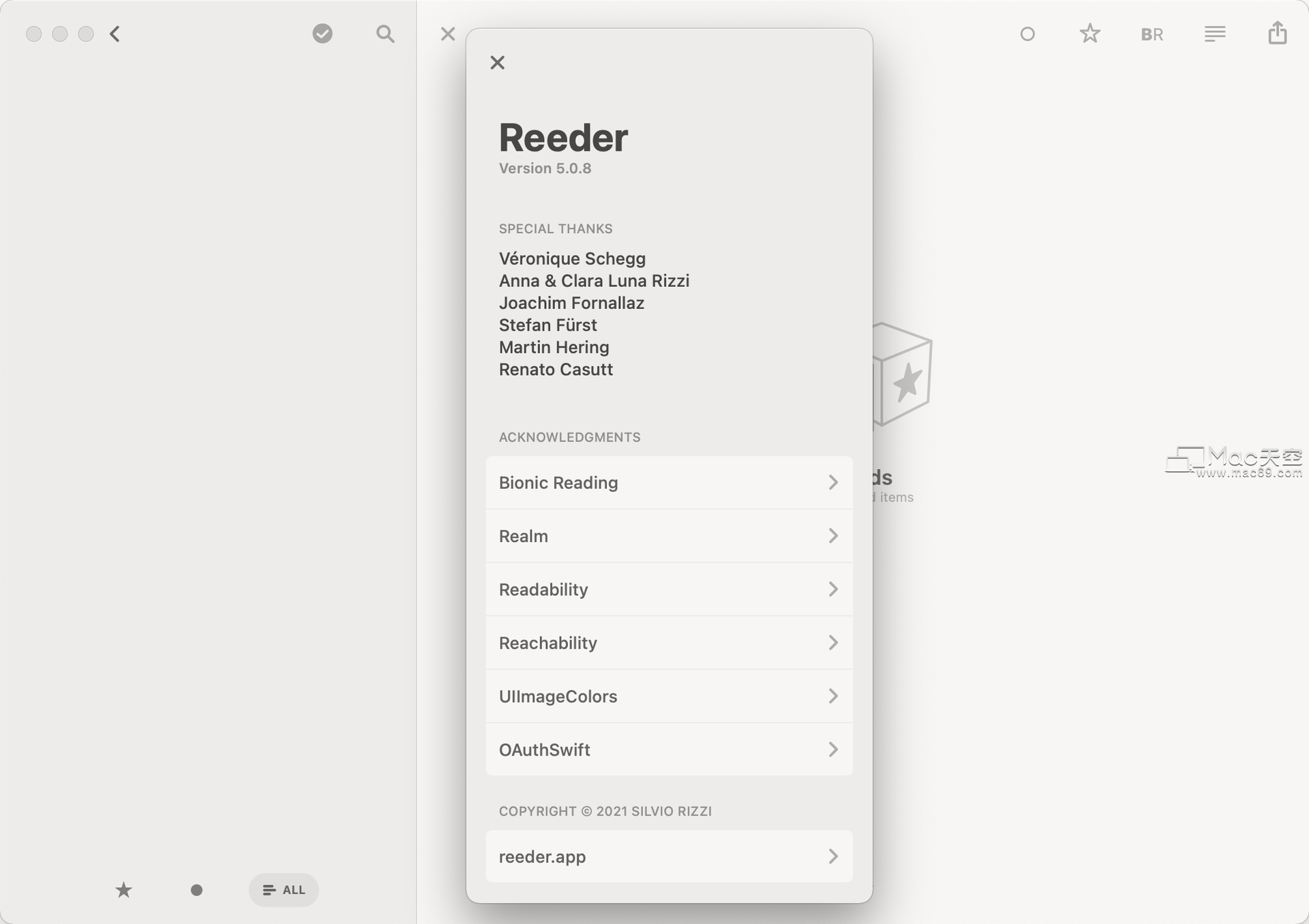The width and height of the screenshot is (1309, 924).
Task: Click the ALL filter tab at bottom
Action: tap(283, 889)
